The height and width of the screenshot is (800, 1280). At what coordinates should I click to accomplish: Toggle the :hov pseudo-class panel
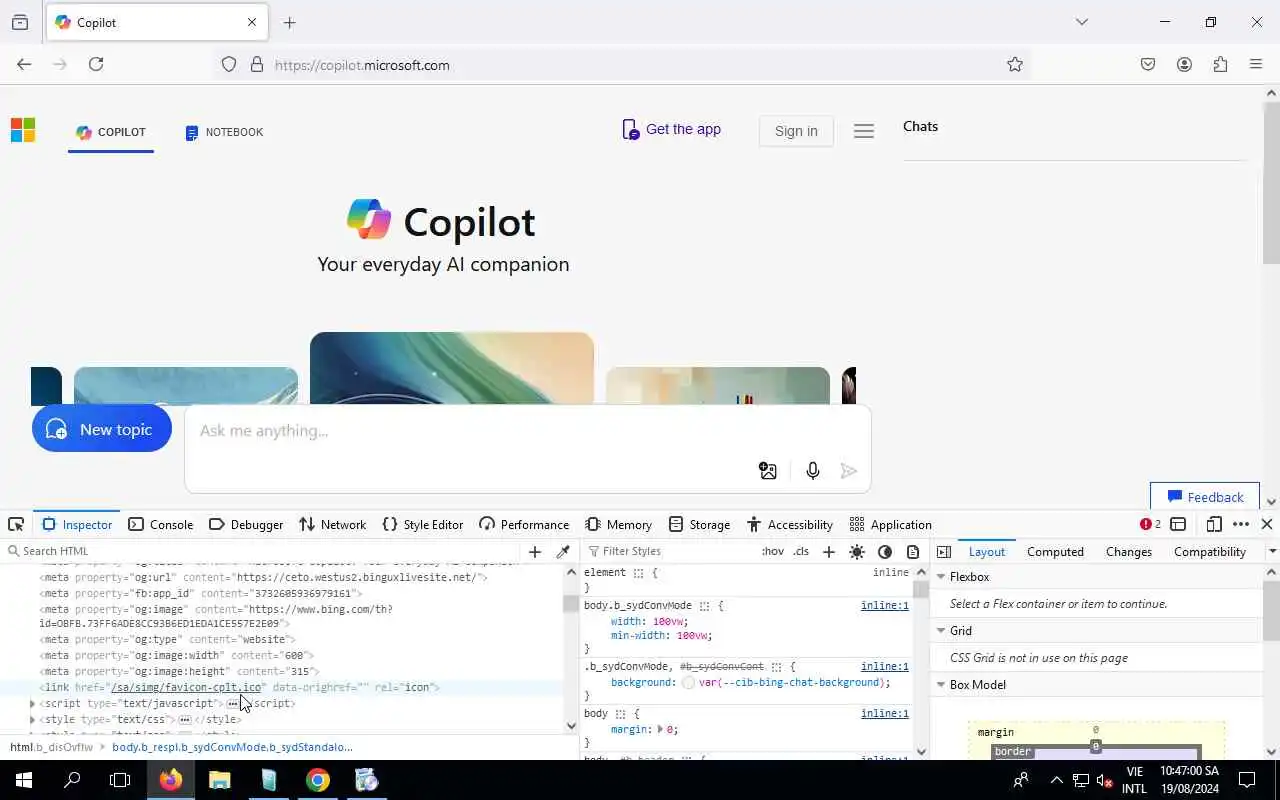click(x=773, y=551)
